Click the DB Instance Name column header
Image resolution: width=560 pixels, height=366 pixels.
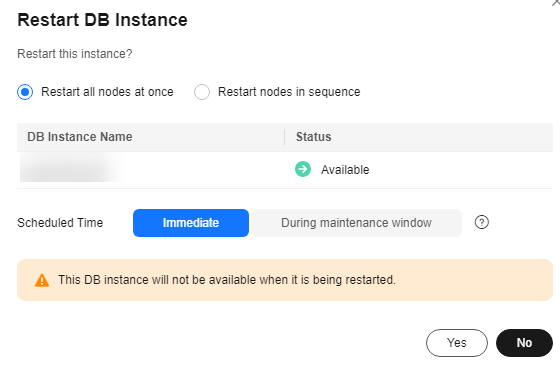point(80,137)
